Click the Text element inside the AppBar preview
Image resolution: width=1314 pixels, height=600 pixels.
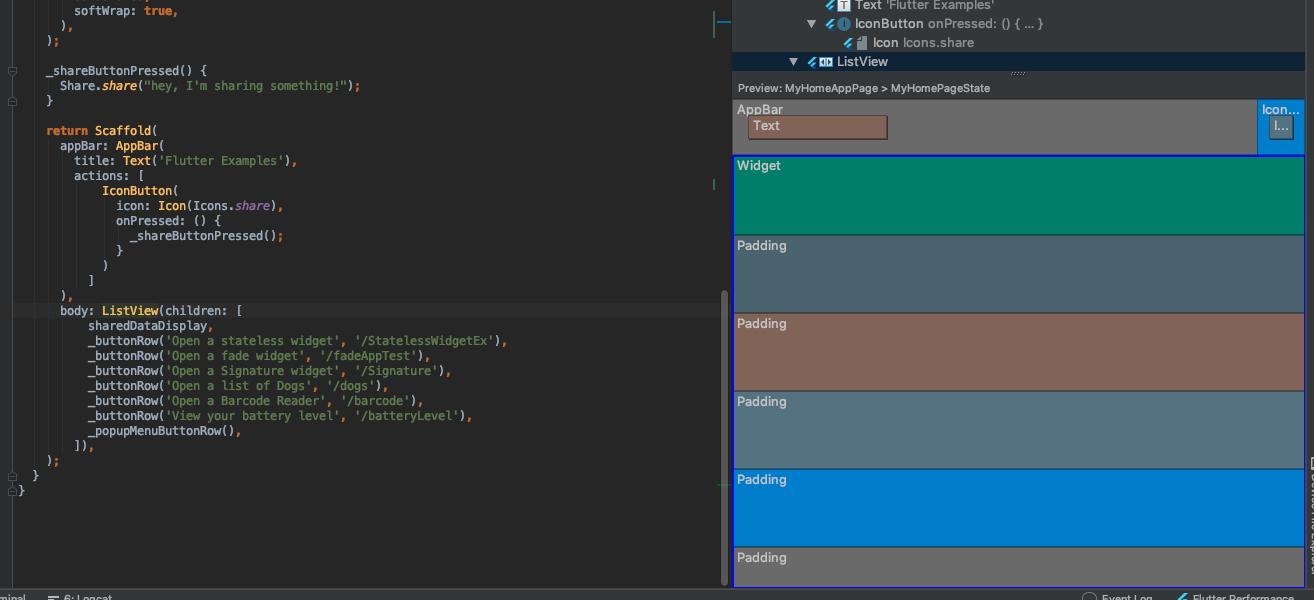tap(816, 126)
